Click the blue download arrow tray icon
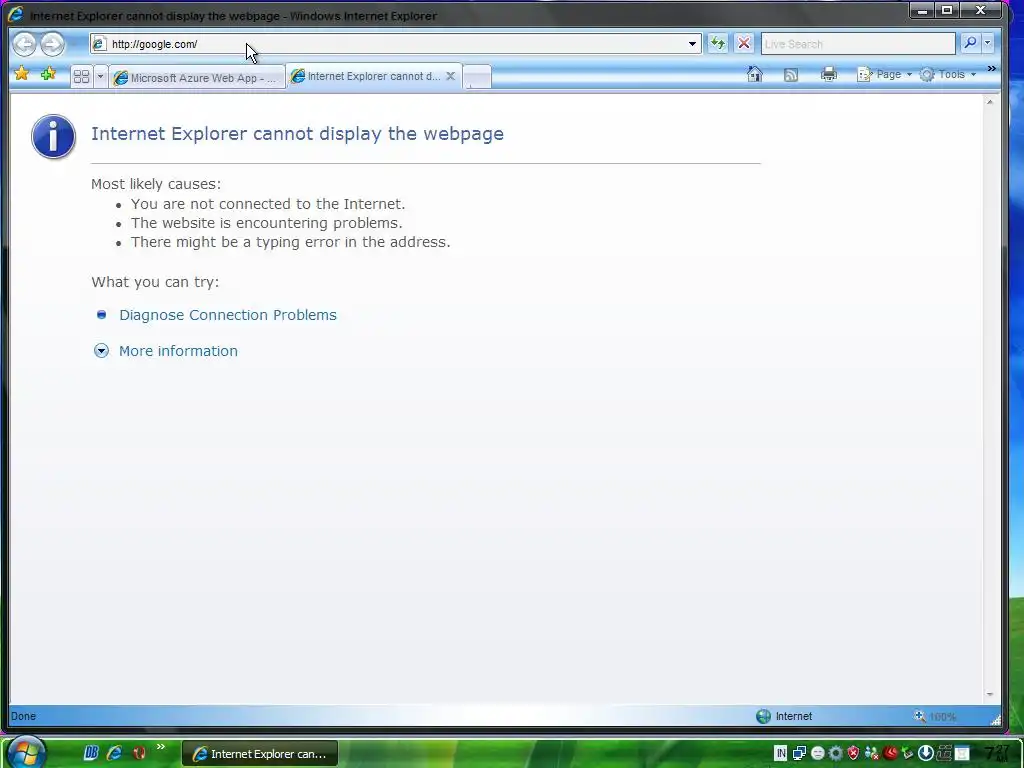This screenshot has width=1024, height=768. [x=925, y=753]
